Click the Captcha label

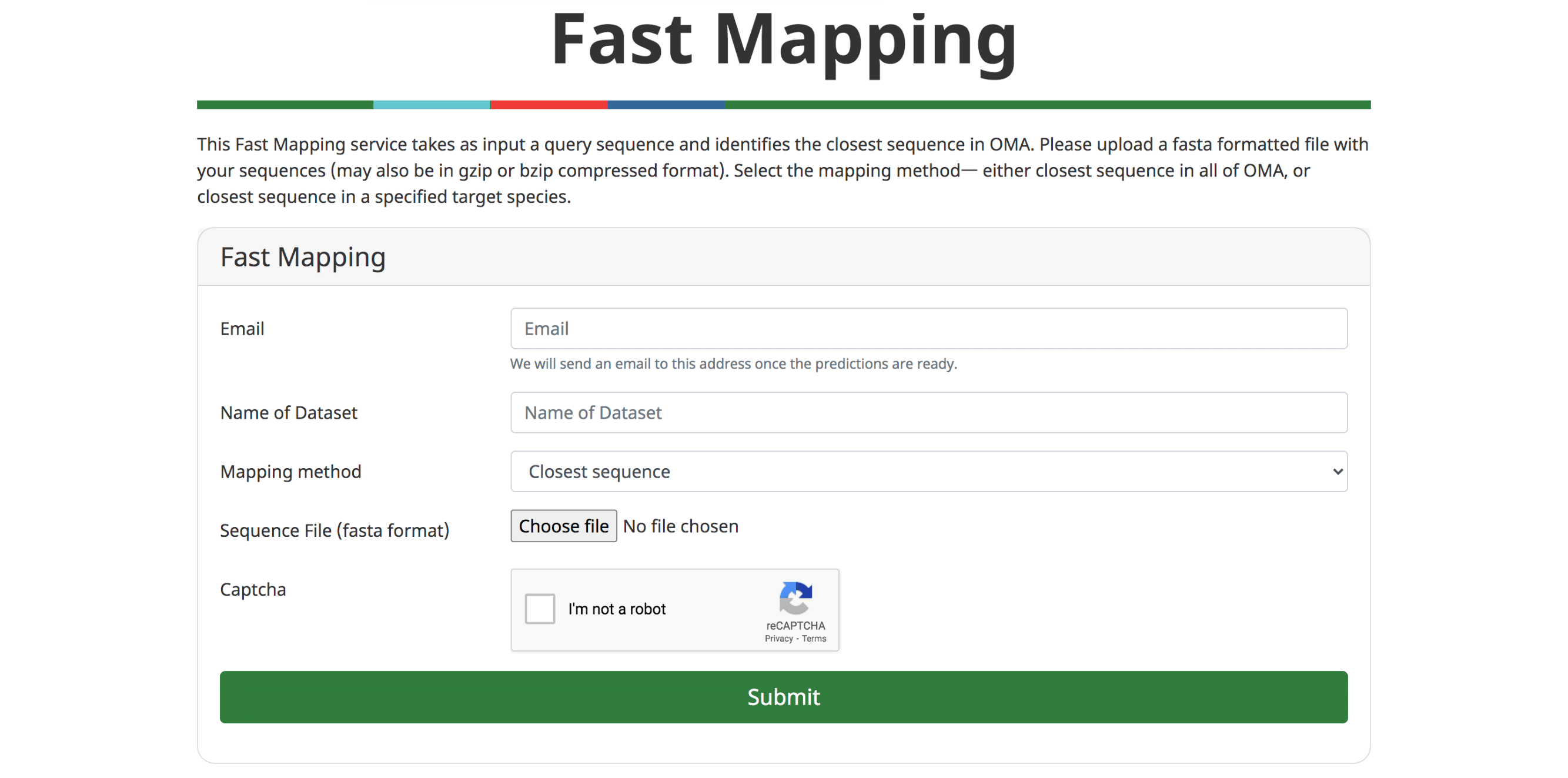(x=253, y=589)
